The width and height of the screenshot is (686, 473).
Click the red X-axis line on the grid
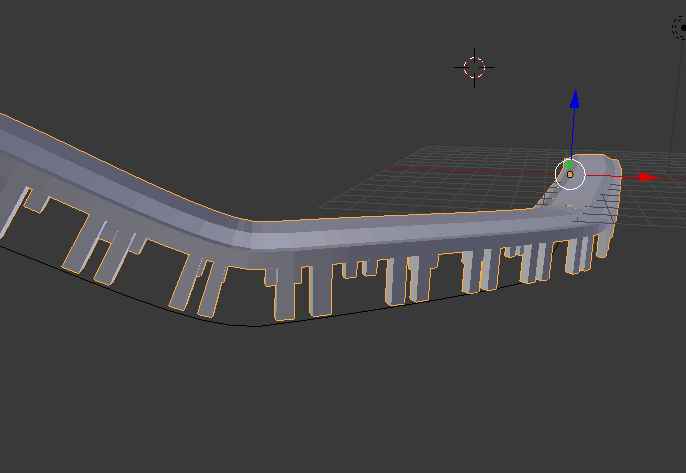click(x=460, y=171)
